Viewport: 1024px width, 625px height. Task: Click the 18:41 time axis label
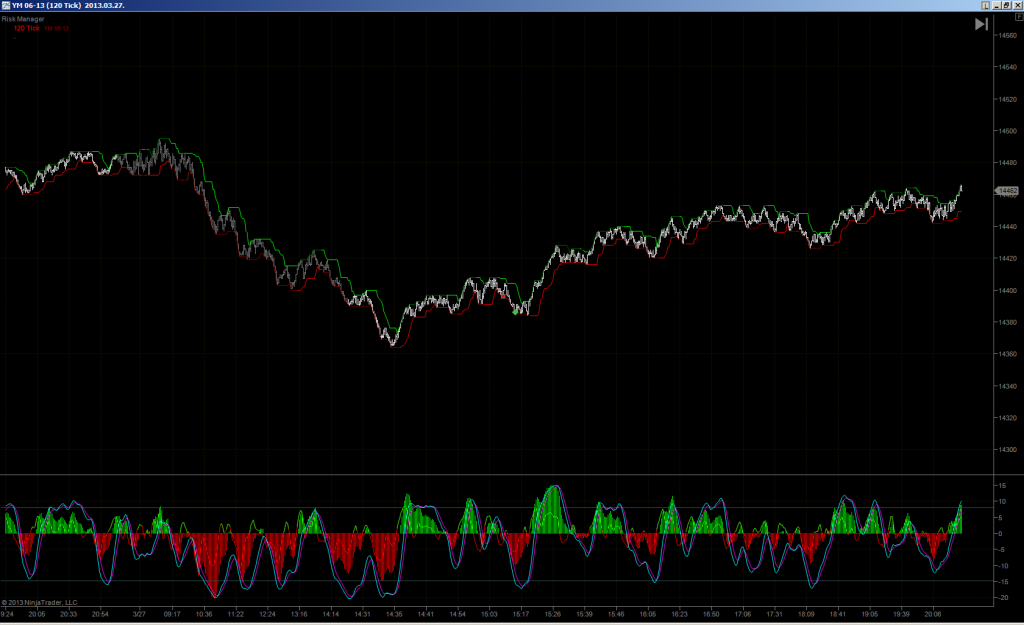point(838,614)
